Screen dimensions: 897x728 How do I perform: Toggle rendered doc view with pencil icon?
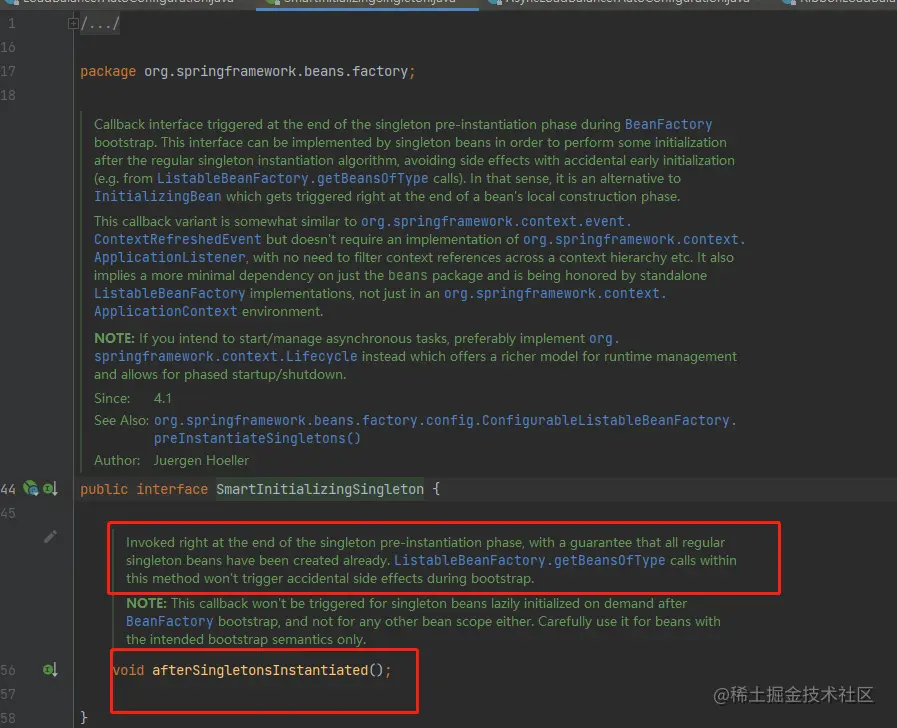pyautogui.click(x=50, y=536)
